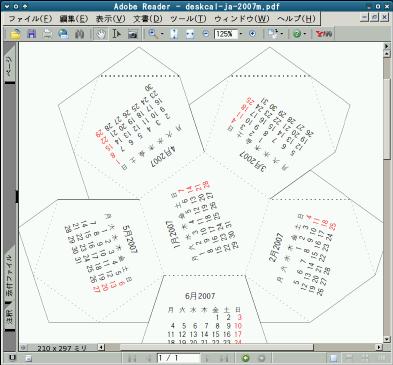Viewport: 393px width, 365px height.
Task: Open the 125% zoom level dropdown
Action: tap(241, 34)
